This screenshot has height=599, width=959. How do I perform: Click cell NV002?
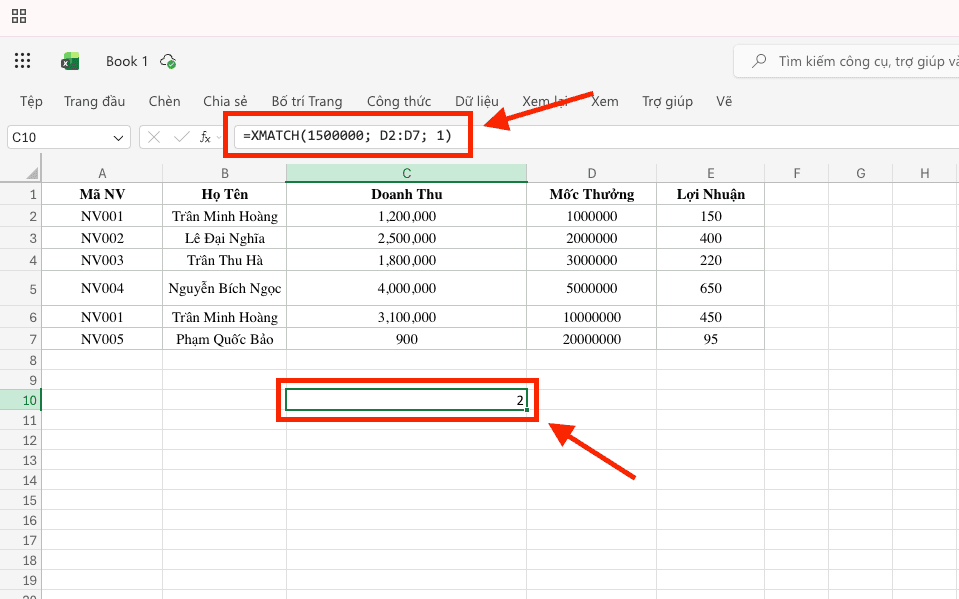[x=102, y=238]
